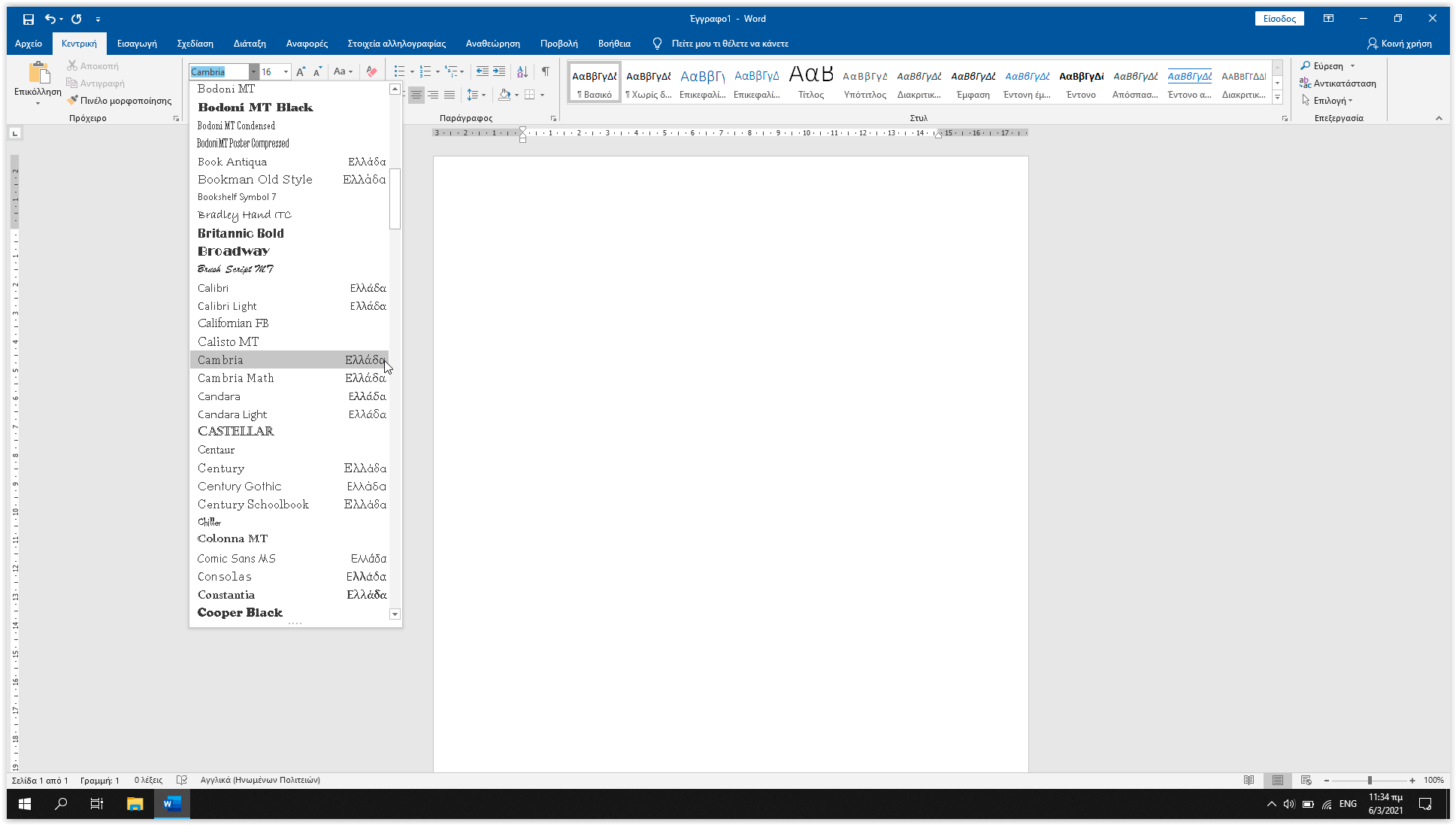
Task: Open File Explorer from the taskbar
Action: point(135,804)
